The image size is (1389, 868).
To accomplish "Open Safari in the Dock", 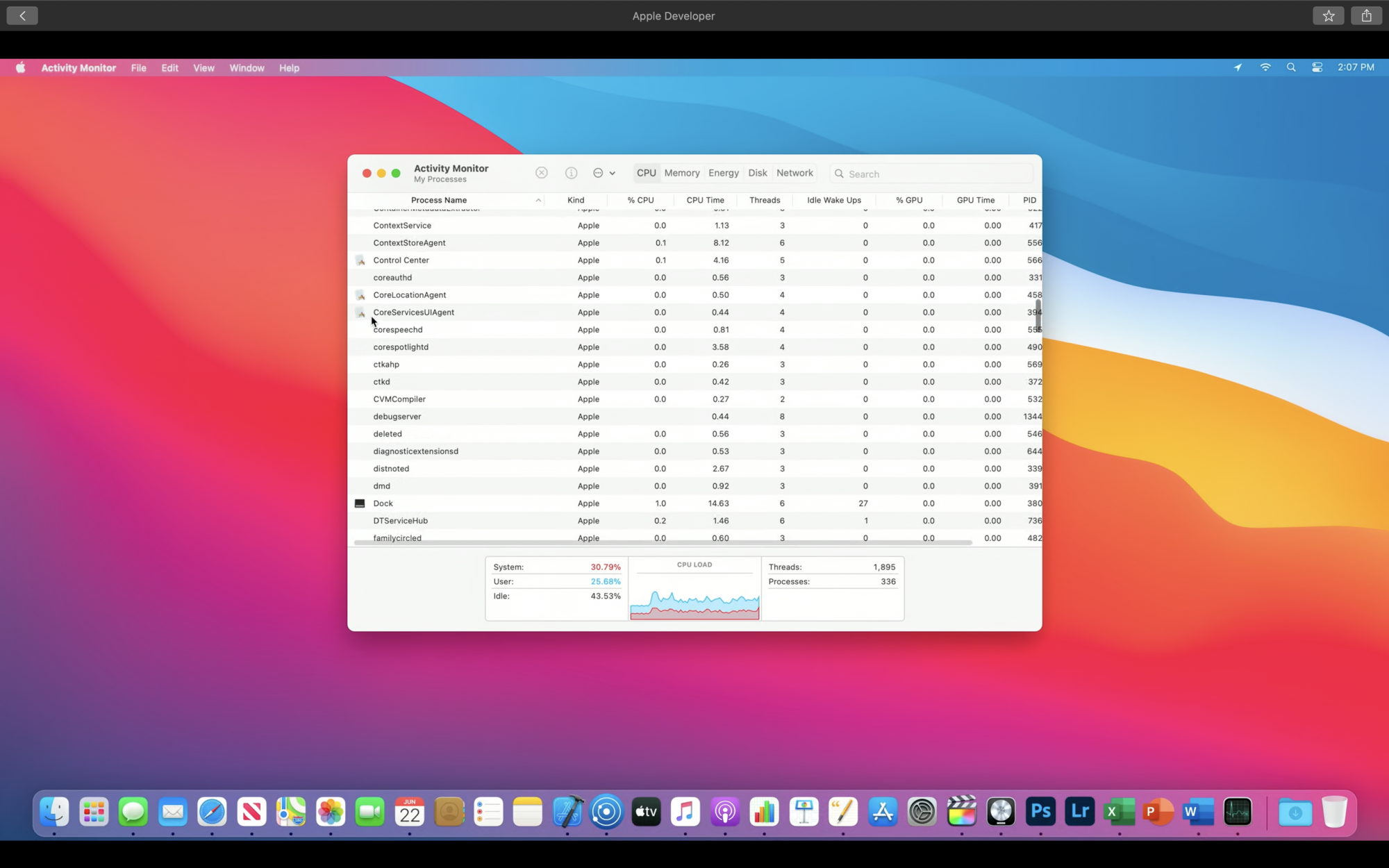I will click(x=212, y=812).
